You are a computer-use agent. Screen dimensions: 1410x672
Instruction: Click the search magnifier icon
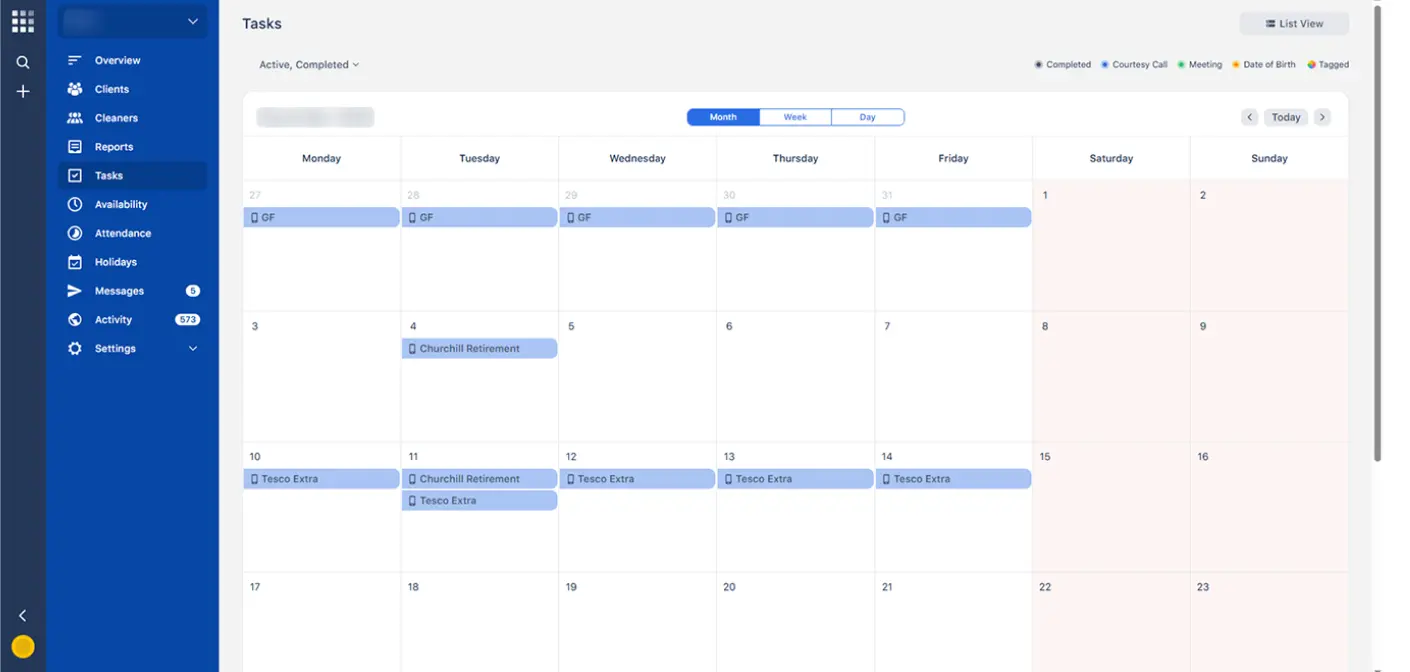(x=23, y=62)
